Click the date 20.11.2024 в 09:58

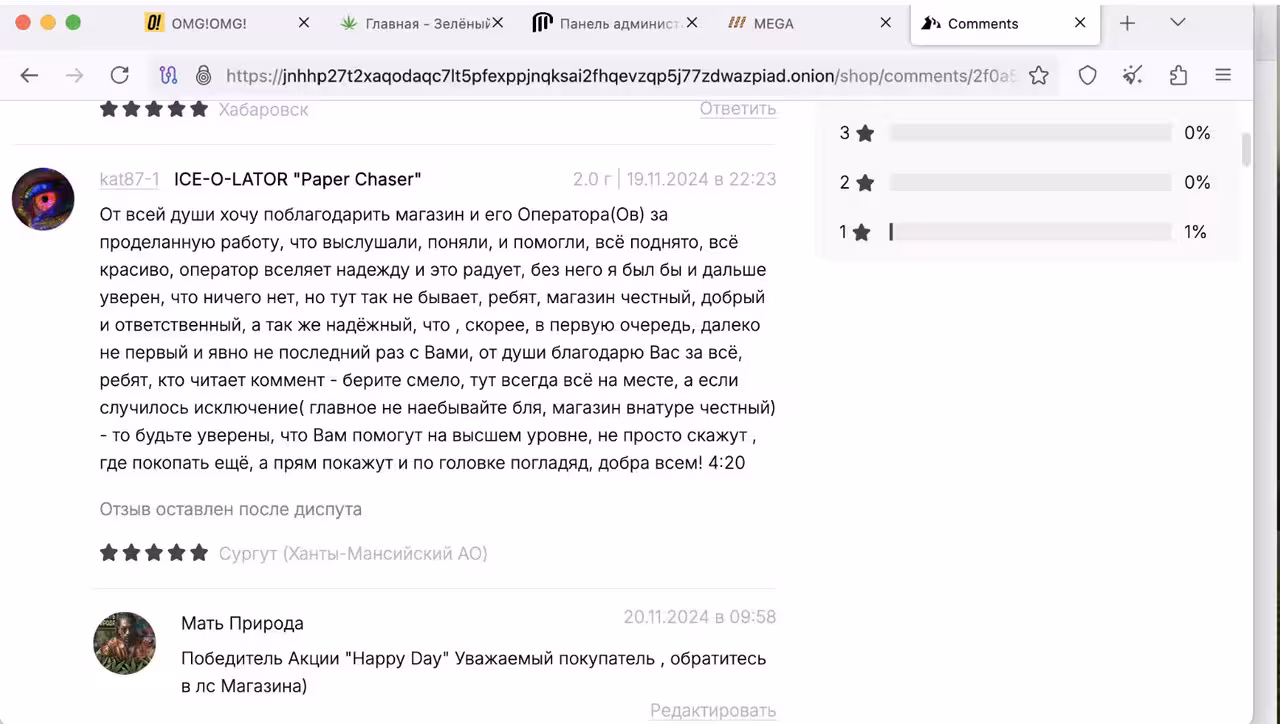(x=700, y=617)
